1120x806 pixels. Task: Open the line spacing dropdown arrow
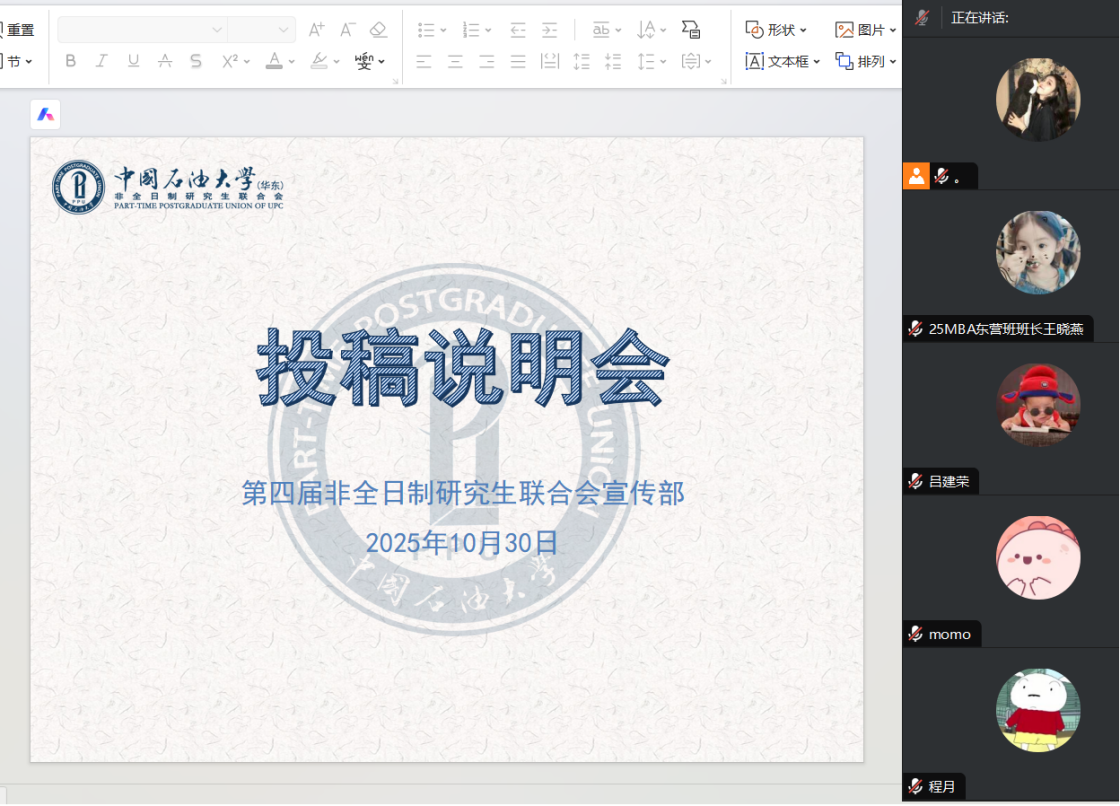pos(663,61)
